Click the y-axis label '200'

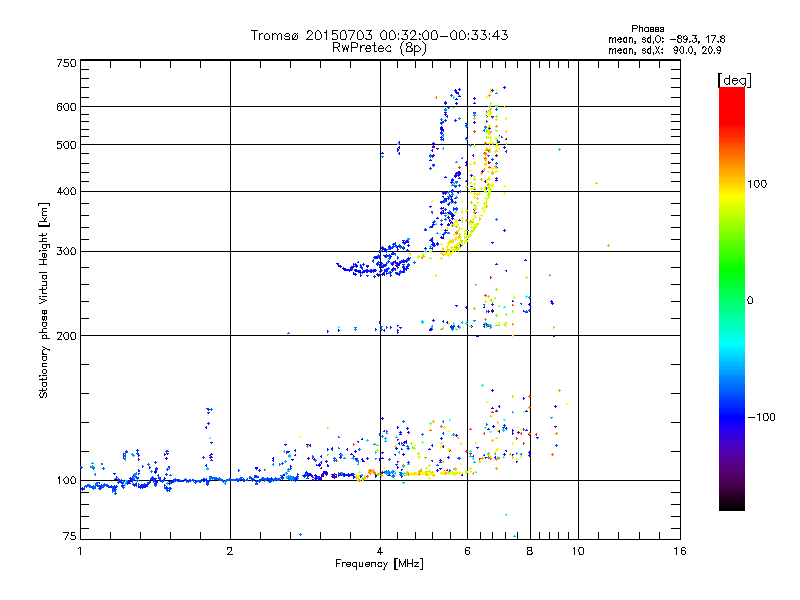(x=66, y=336)
